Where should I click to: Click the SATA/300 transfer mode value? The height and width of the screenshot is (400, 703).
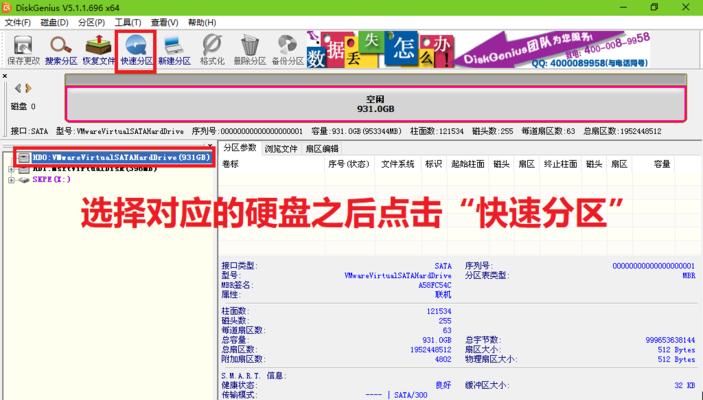410,395
